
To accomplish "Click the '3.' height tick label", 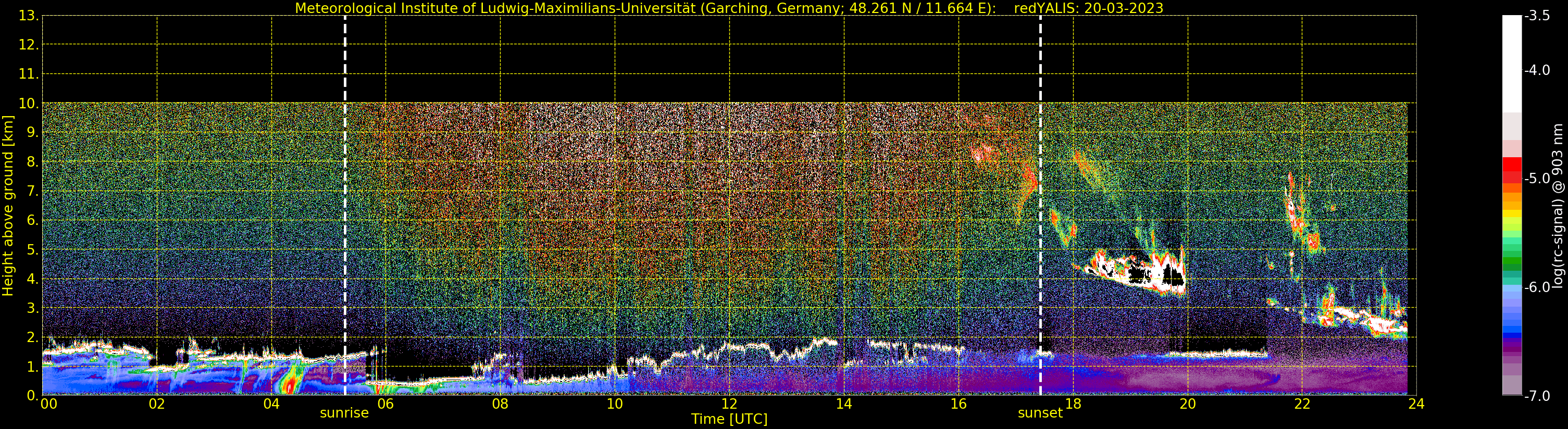I will (33, 308).
